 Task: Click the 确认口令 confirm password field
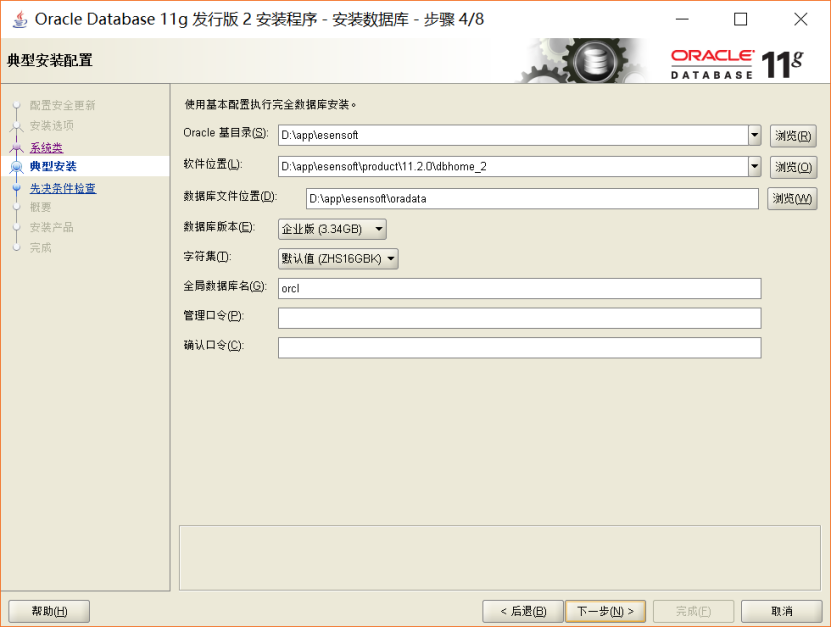[x=519, y=348]
